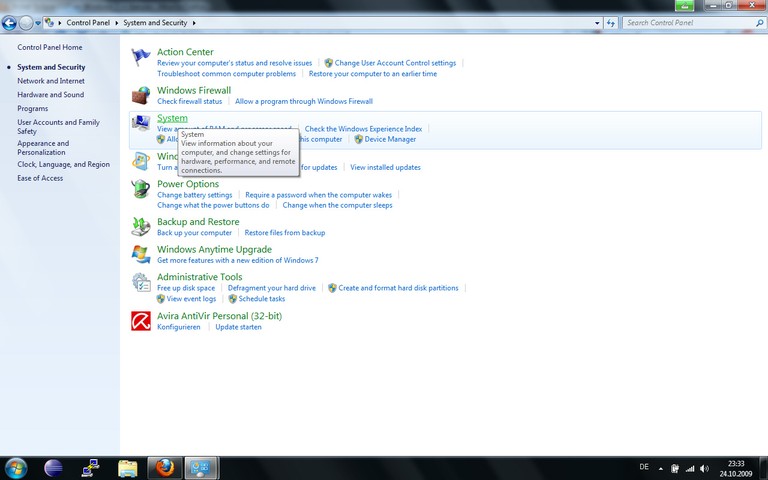Click the power plug tray icon
This screenshot has width=768, height=480.
[x=674, y=469]
